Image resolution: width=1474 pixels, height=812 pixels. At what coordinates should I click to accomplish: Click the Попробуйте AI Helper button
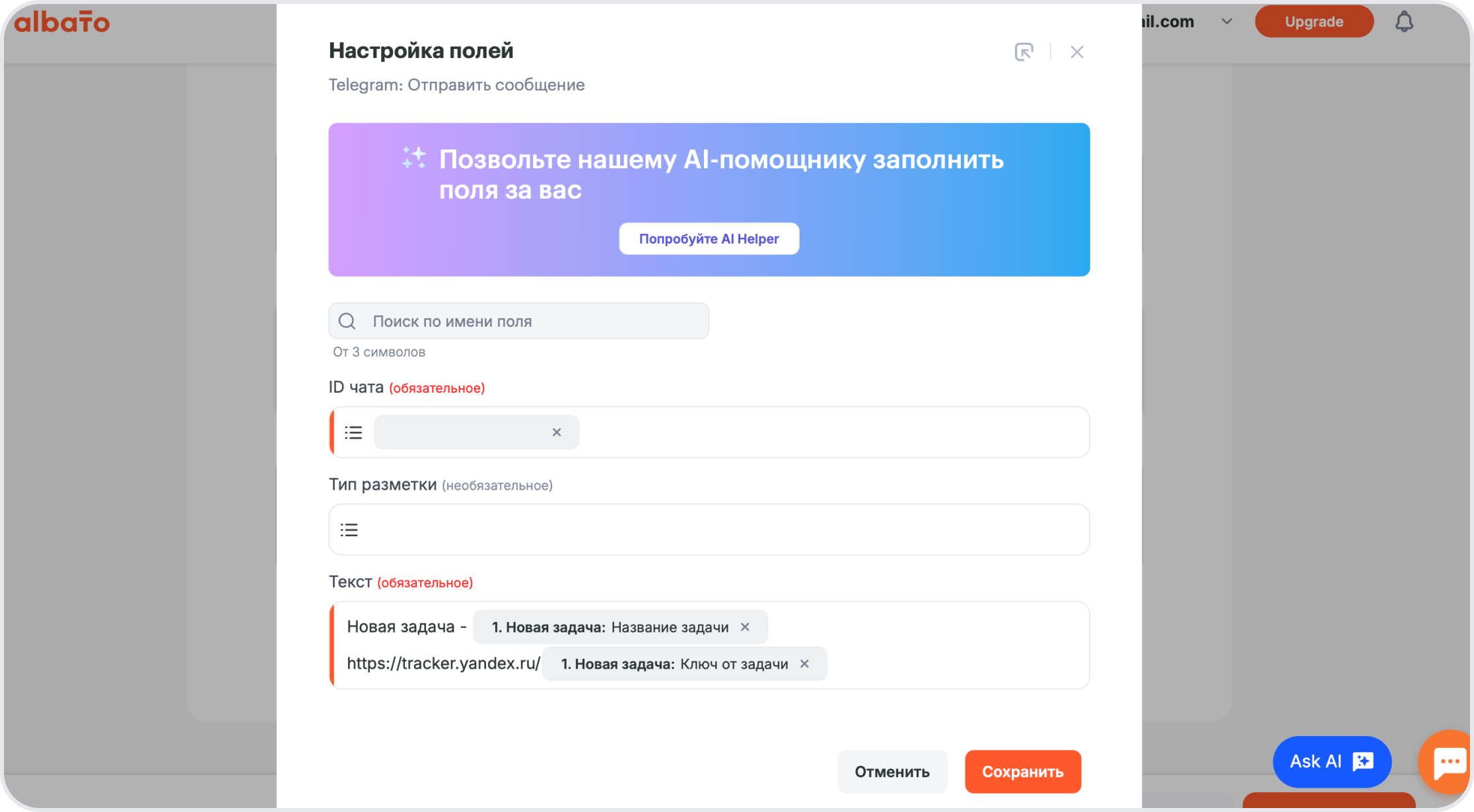(709, 239)
